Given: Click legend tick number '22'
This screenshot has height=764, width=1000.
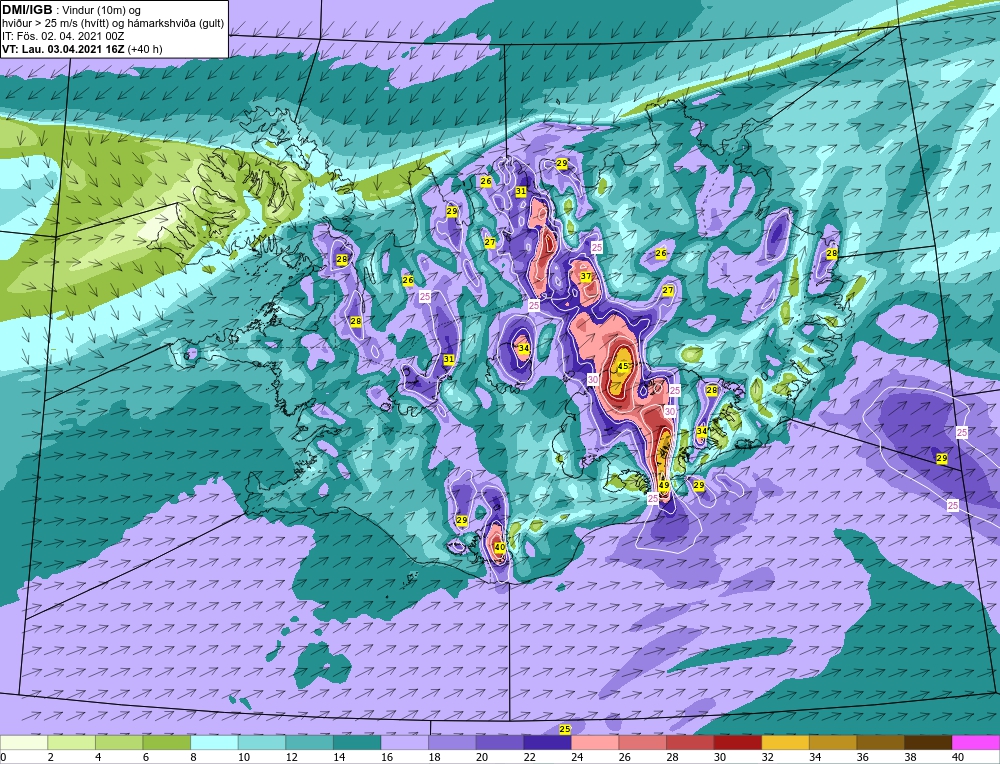Looking at the screenshot, I should (x=529, y=757).
